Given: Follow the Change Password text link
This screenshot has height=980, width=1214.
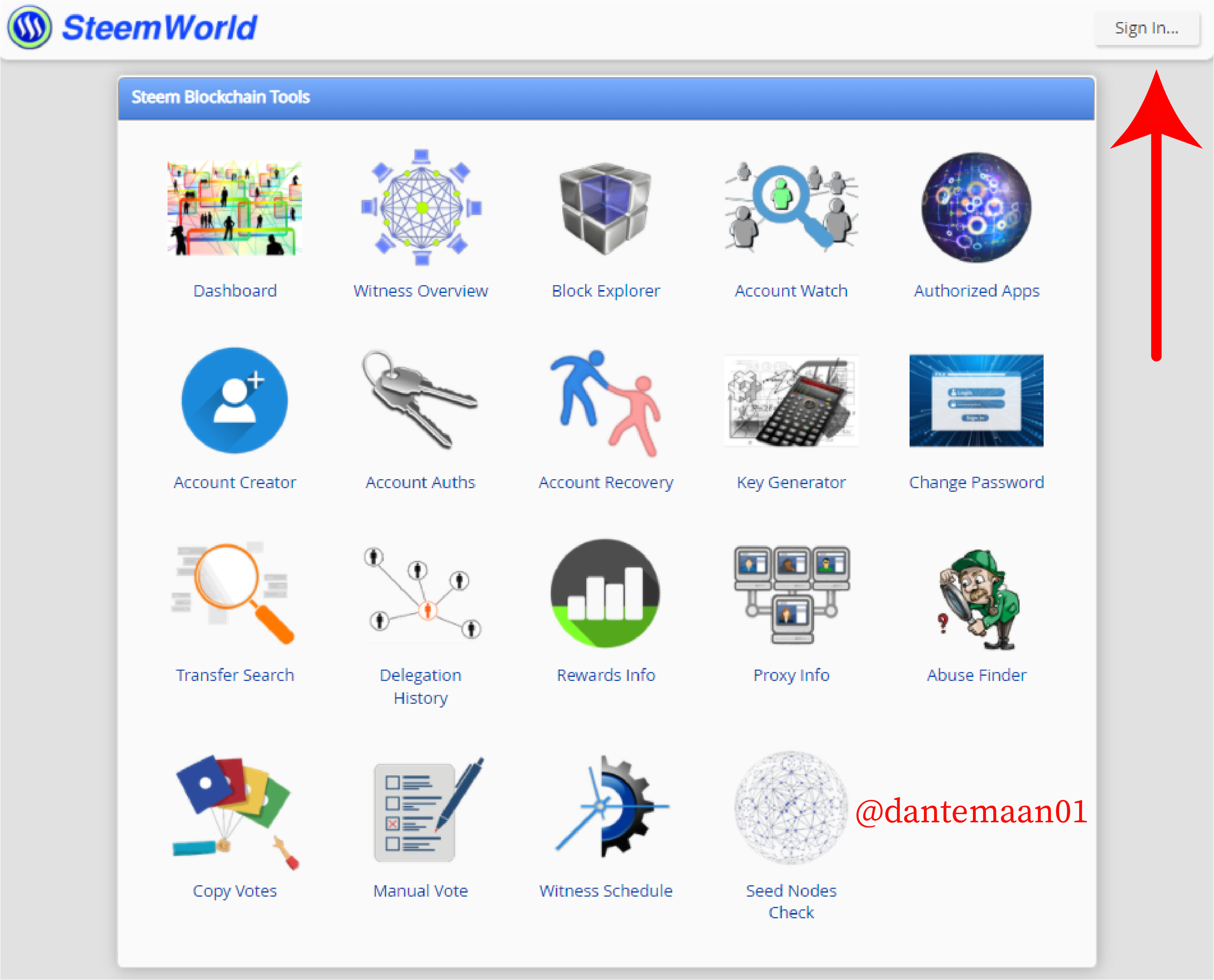Looking at the screenshot, I should point(977,483).
